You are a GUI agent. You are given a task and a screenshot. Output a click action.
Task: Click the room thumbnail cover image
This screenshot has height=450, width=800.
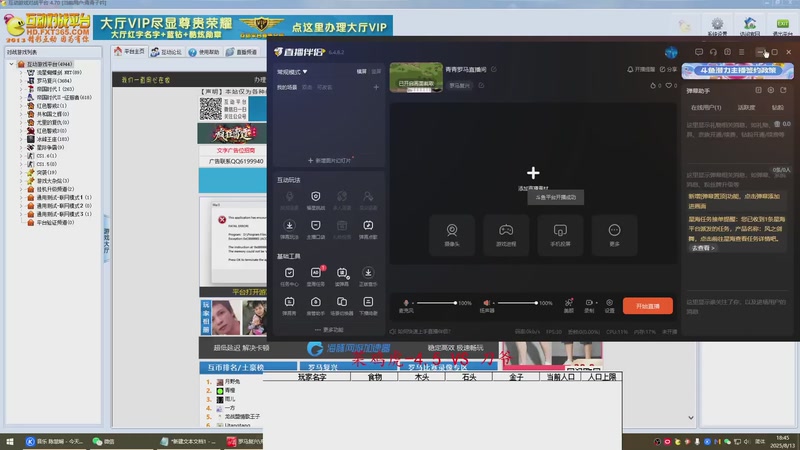click(x=416, y=77)
